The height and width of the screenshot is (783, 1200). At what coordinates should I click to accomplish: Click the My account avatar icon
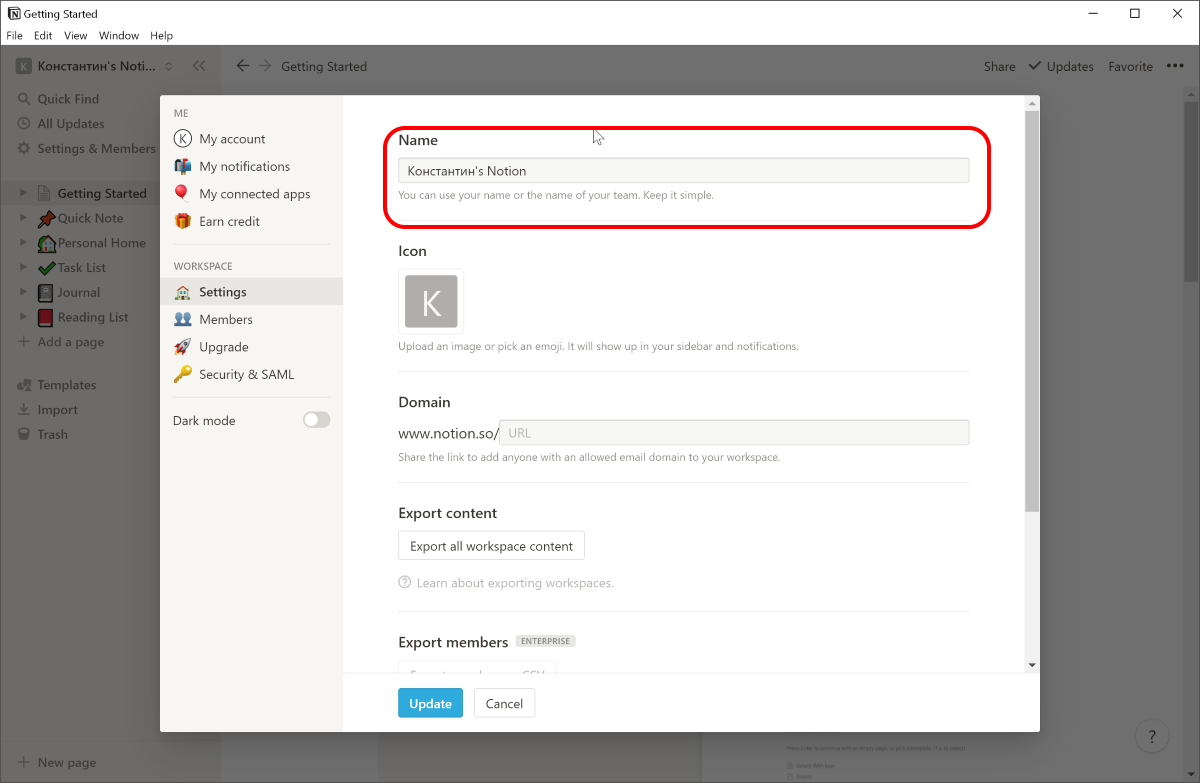182,139
